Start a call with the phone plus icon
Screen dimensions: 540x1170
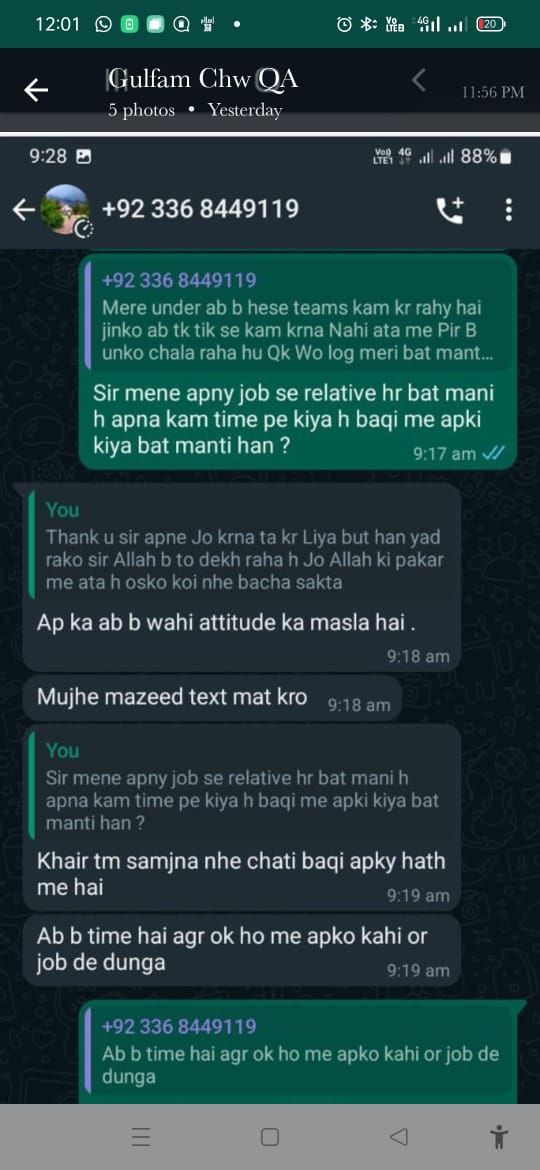(x=450, y=210)
